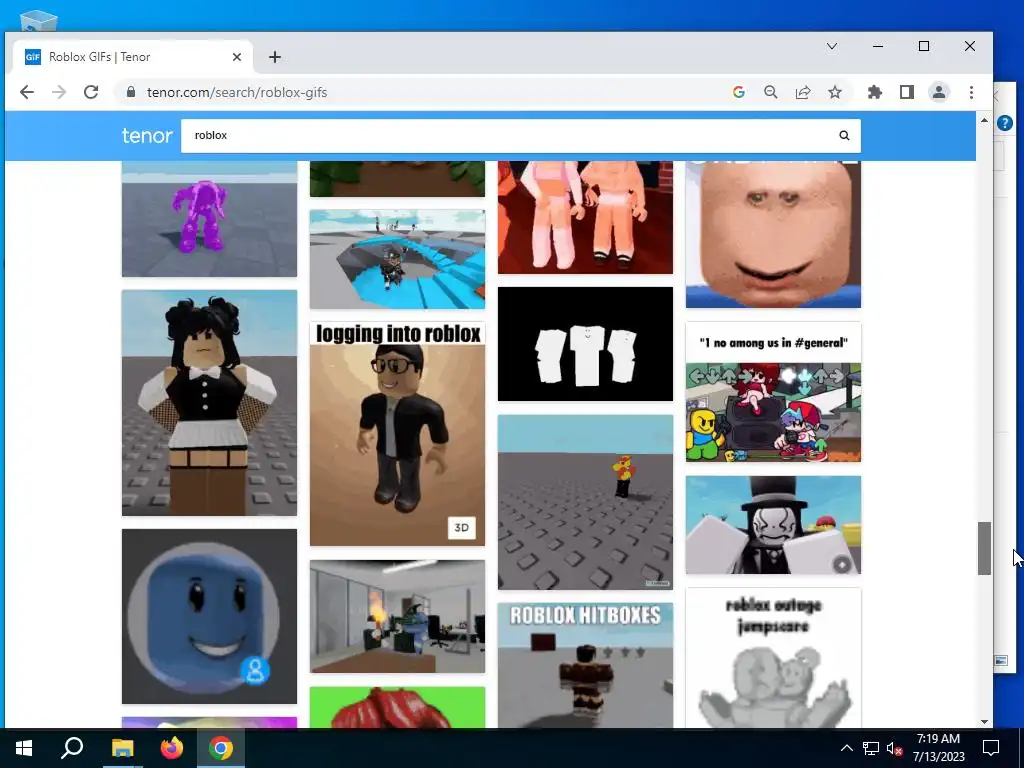Screen dimensions: 1024x768
Task: Click the profile badge on blue head GIF
Action: (255, 670)
